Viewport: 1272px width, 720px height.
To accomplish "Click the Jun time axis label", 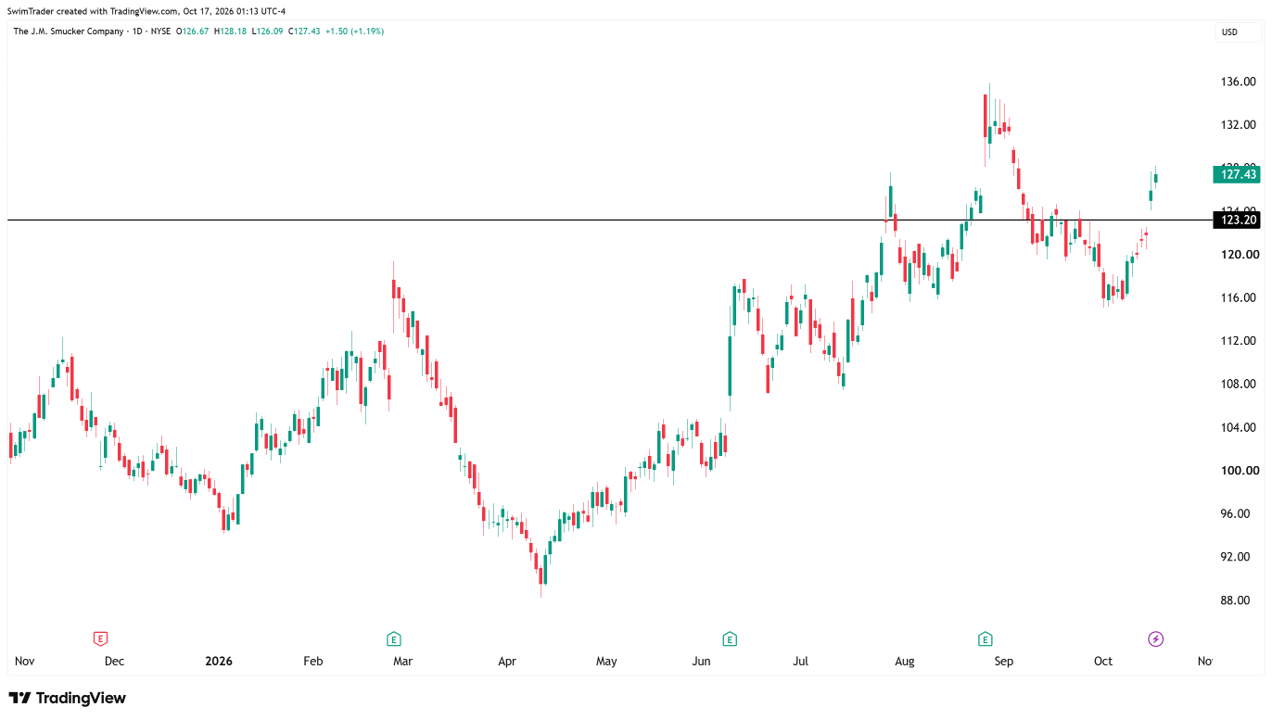I will pos(701,661).
